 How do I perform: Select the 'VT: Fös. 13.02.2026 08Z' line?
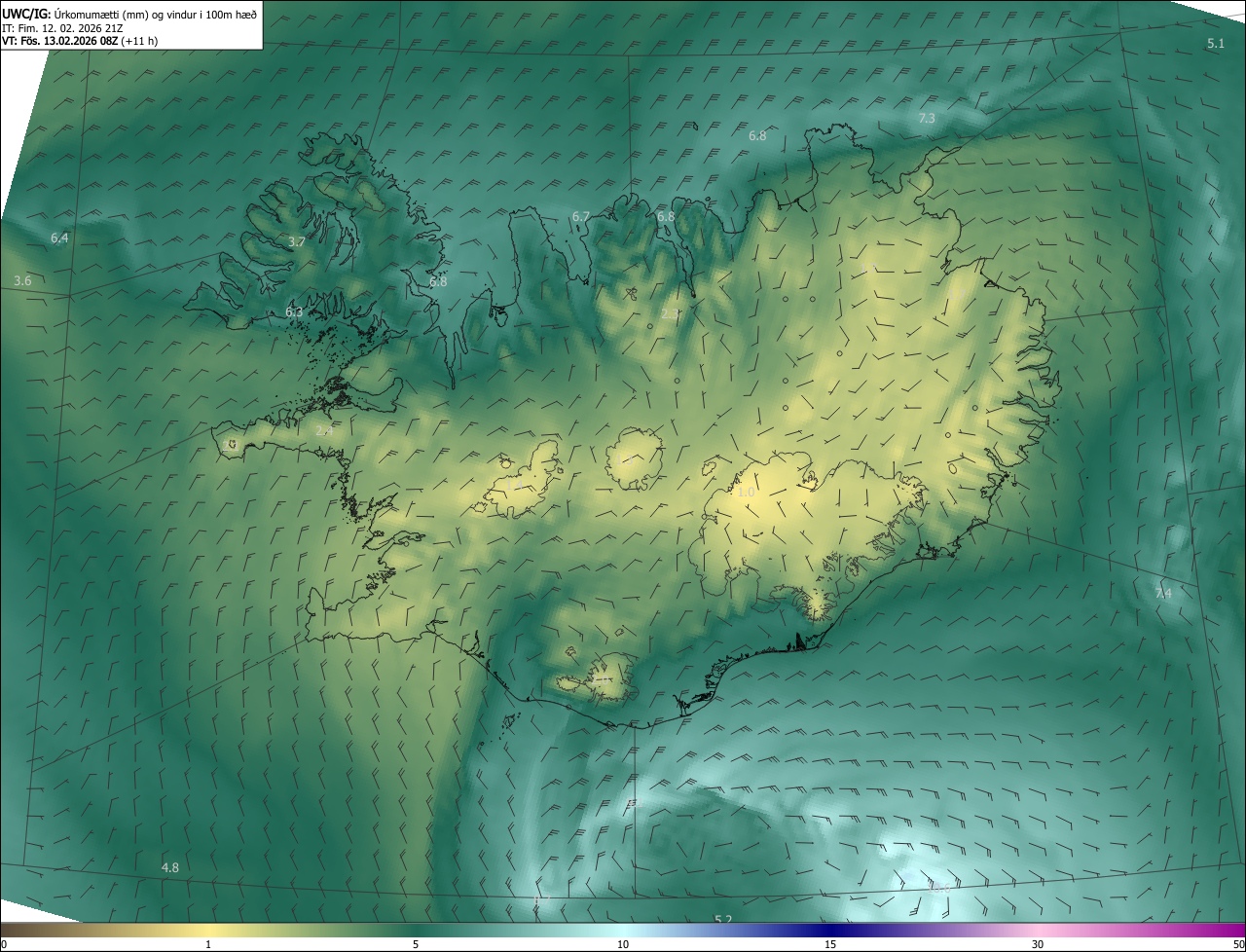(x=80, y=41)
